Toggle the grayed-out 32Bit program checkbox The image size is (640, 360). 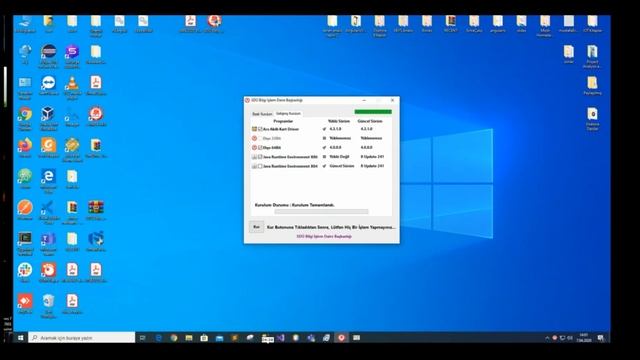(x=260, y=138)
